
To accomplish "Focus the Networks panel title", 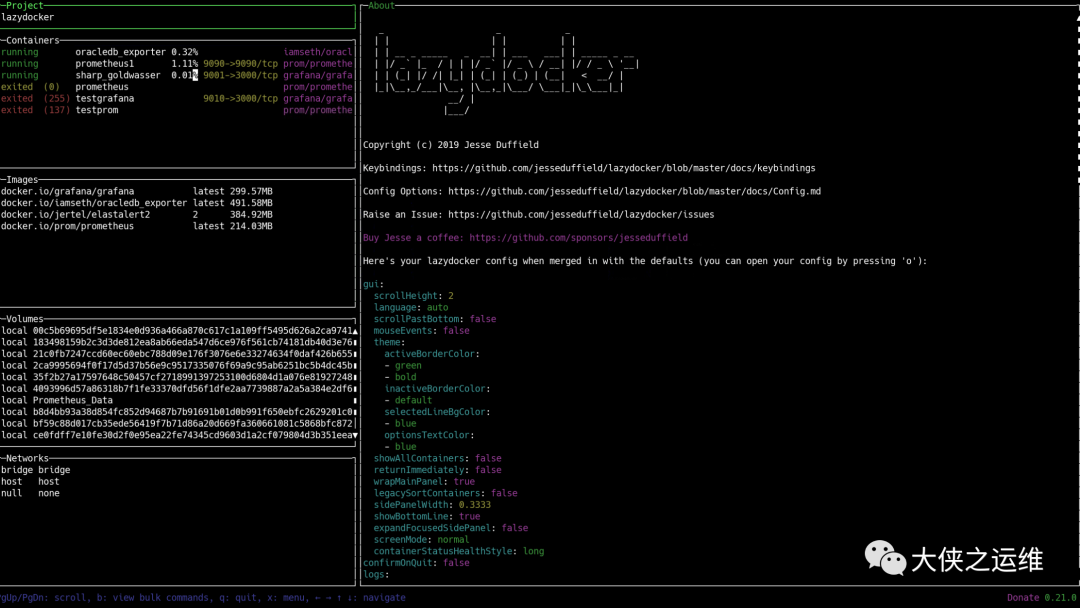I will tap(28, 458).
